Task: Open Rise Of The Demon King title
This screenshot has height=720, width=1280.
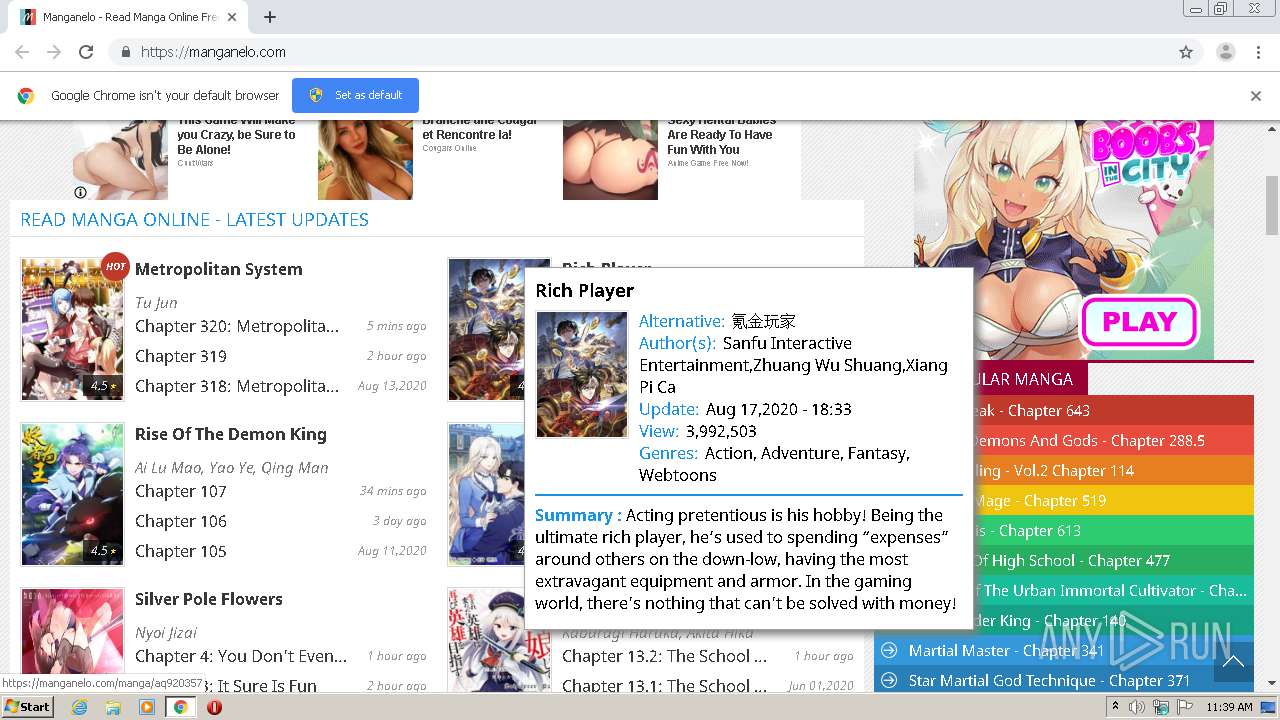Action: click(231, 434)
